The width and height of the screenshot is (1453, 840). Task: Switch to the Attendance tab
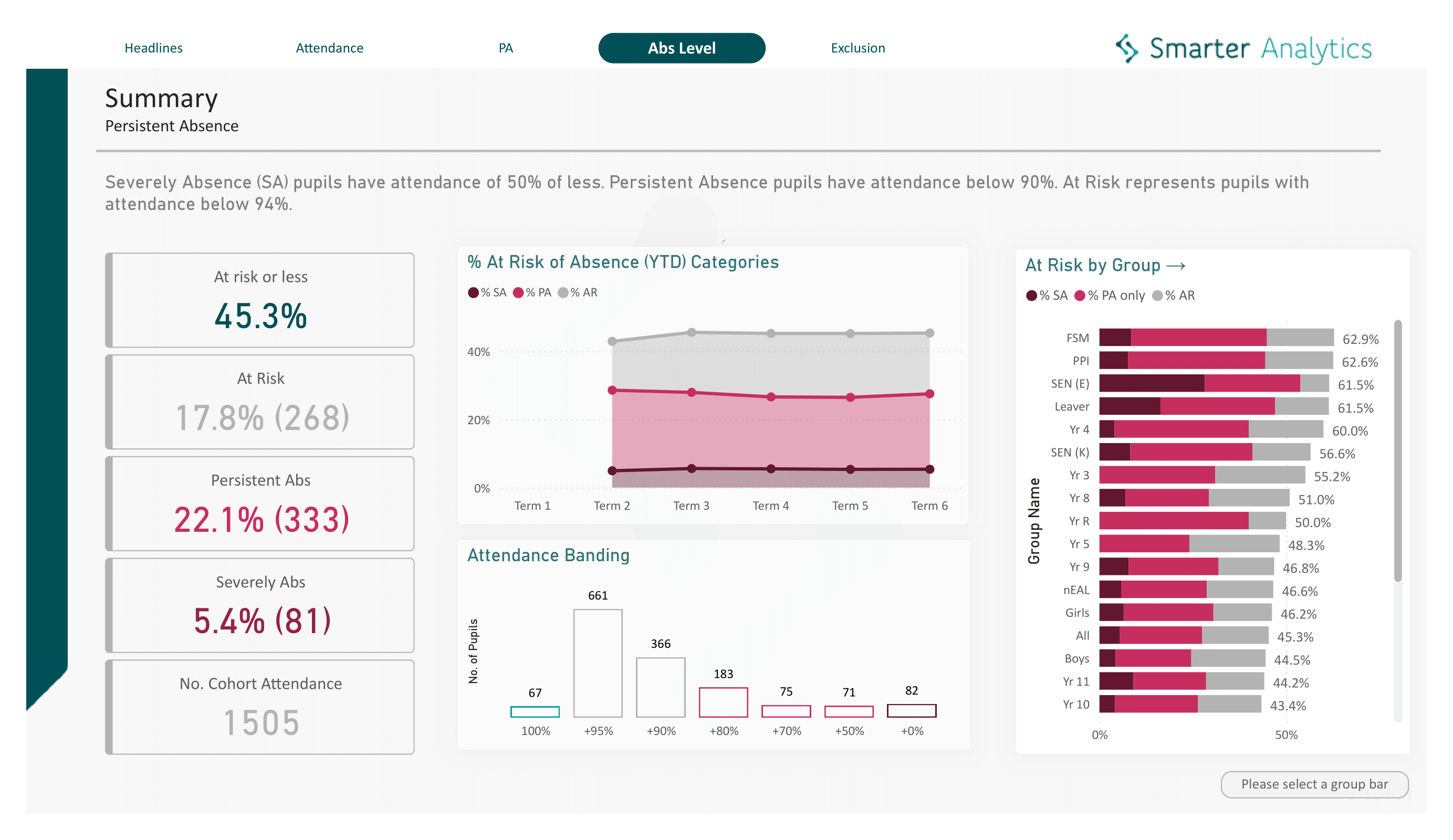(x=330, y=48)
